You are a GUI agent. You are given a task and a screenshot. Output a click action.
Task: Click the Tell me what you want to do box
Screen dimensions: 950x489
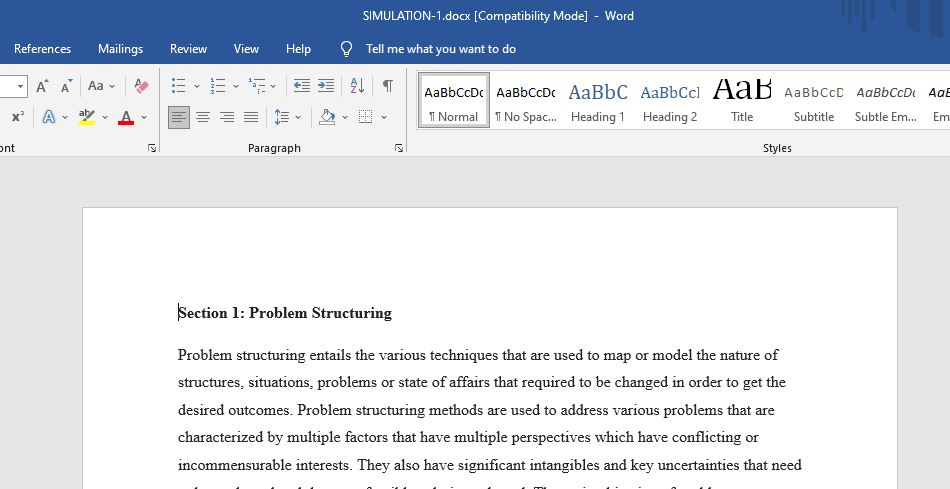440,49
